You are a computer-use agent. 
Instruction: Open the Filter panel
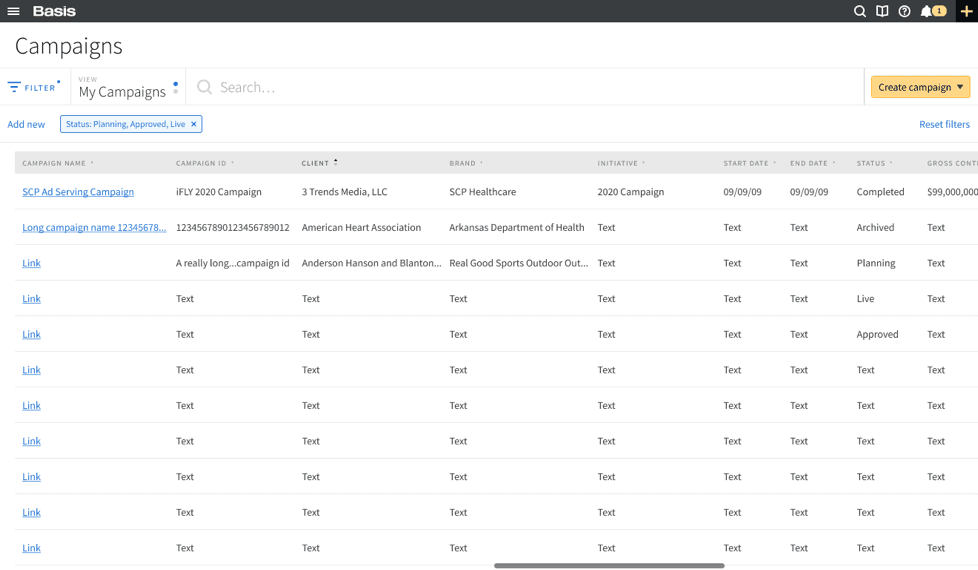click(x=33, y=87)
